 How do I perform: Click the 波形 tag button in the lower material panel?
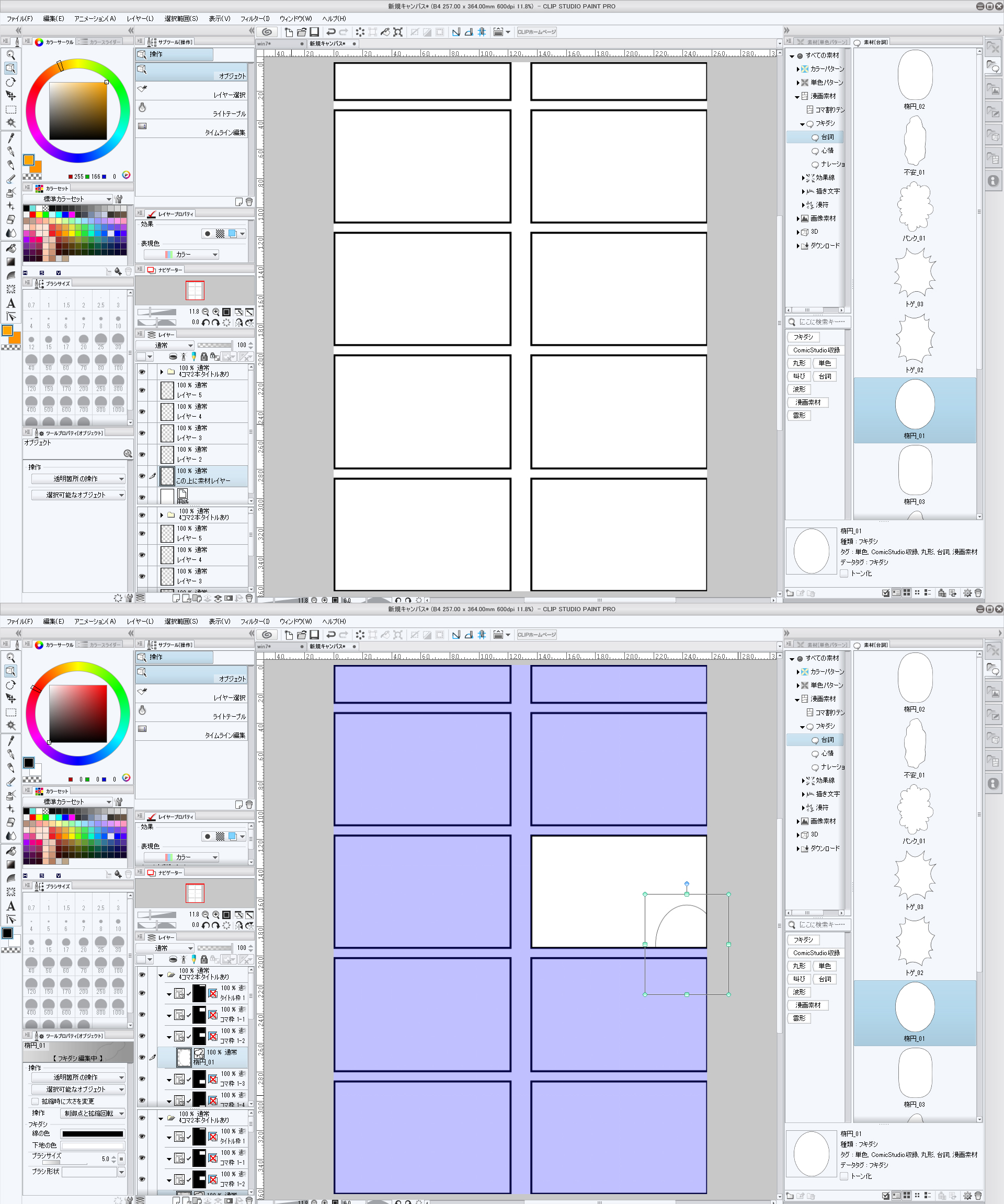(x=798, y=992)
